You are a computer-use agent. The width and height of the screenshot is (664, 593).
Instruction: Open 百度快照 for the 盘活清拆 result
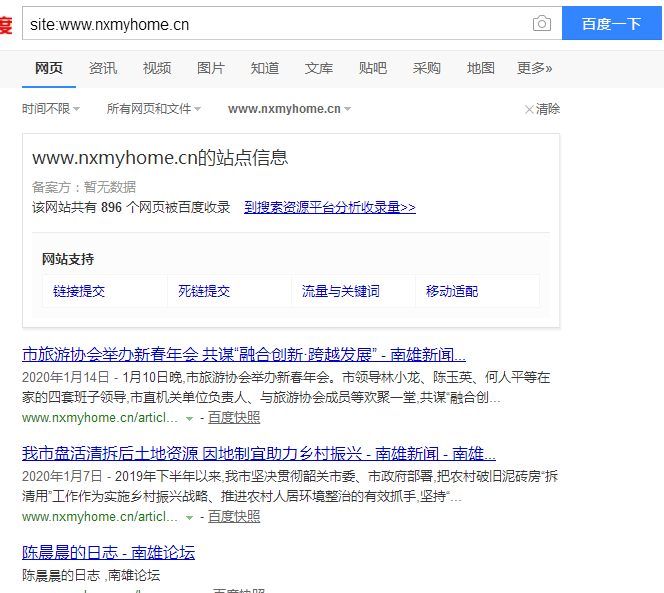pos(234,517)
